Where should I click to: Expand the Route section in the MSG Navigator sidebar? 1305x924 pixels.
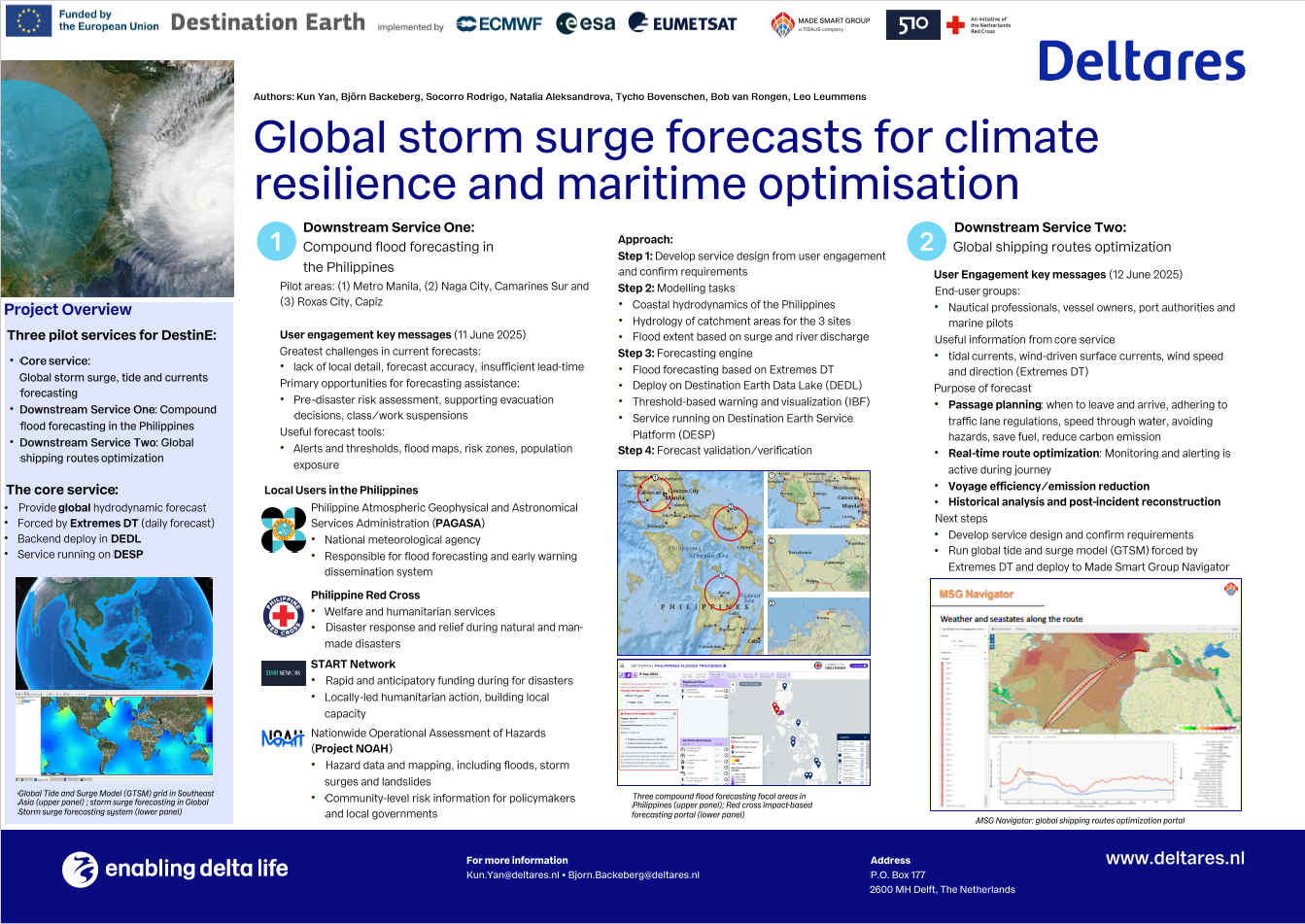coord(964,636)
